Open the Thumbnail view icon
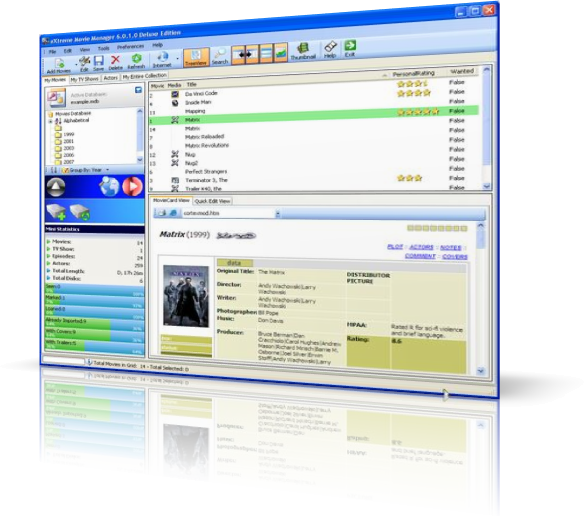This screenshot has width=584, height=516. tap(303, 48)
